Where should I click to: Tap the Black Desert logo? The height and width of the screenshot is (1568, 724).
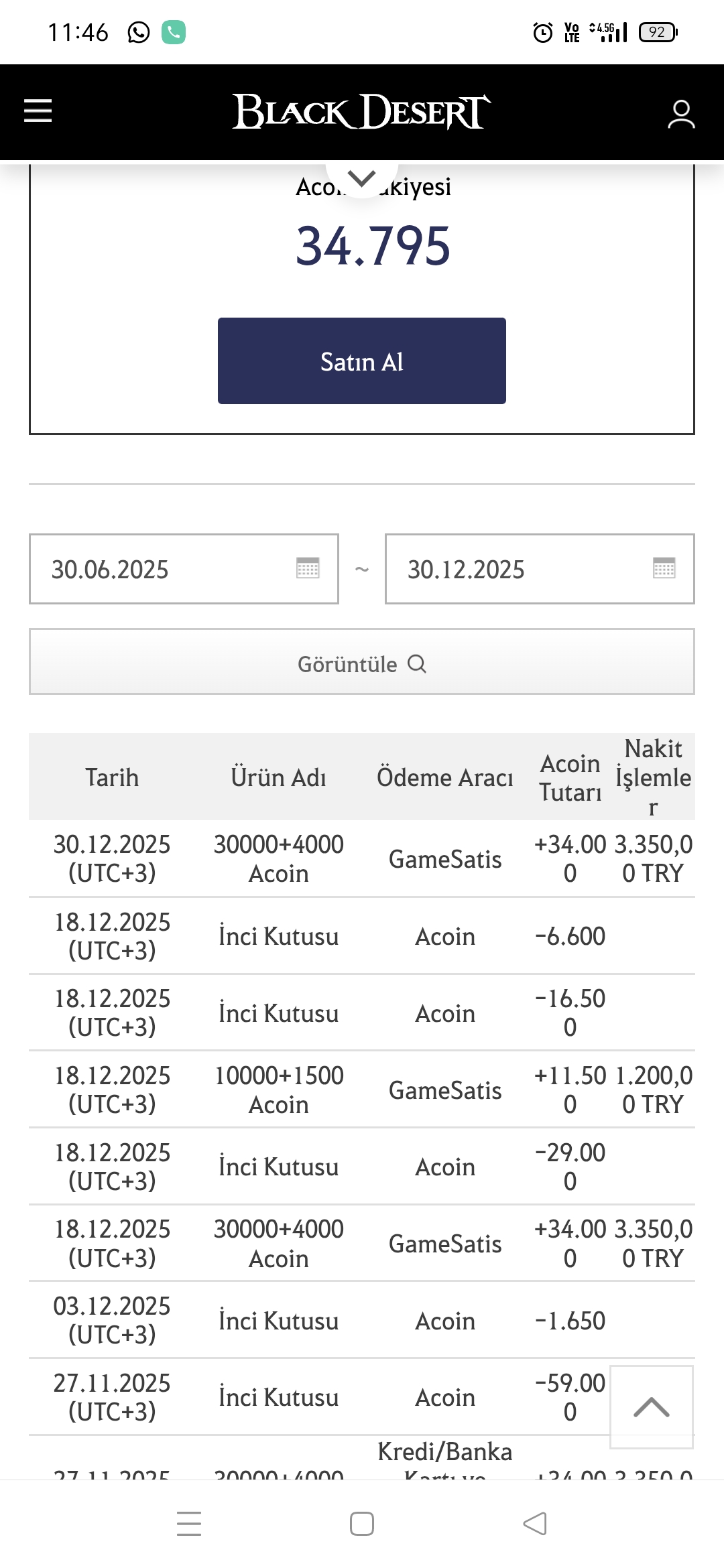point(362,111)
